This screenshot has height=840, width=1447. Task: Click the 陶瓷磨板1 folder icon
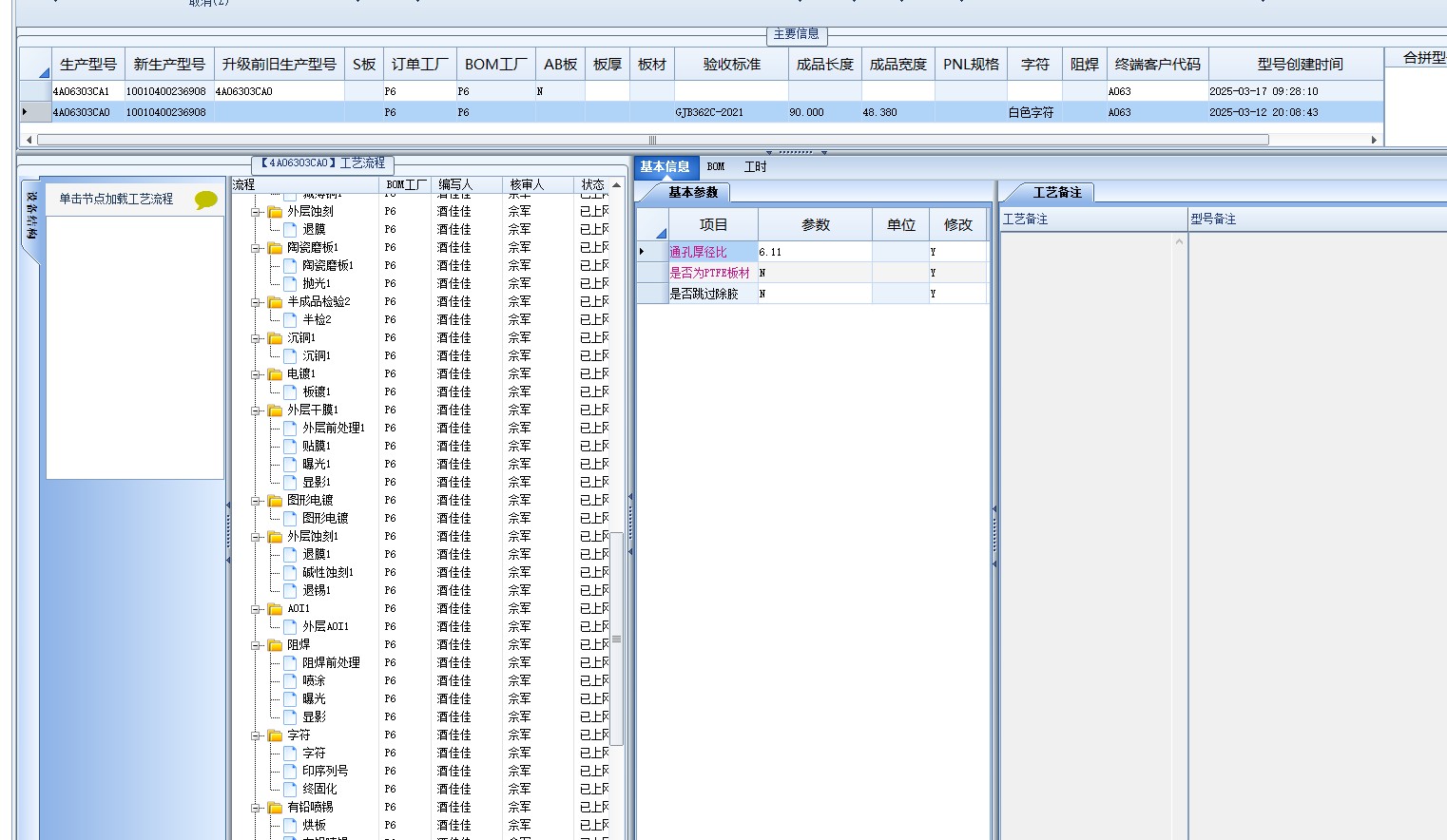coord(275,248)
